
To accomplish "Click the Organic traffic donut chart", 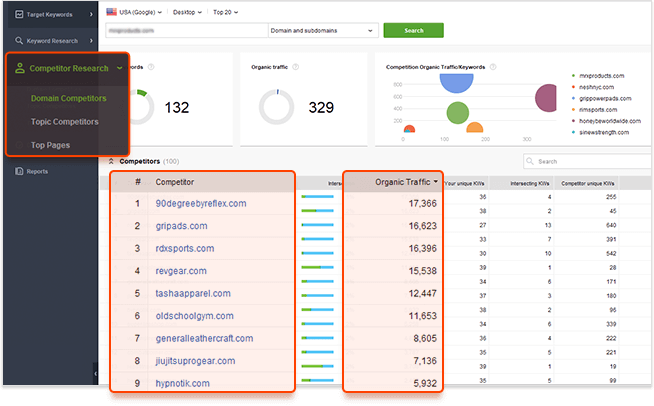I will click(x=277, y=107).
